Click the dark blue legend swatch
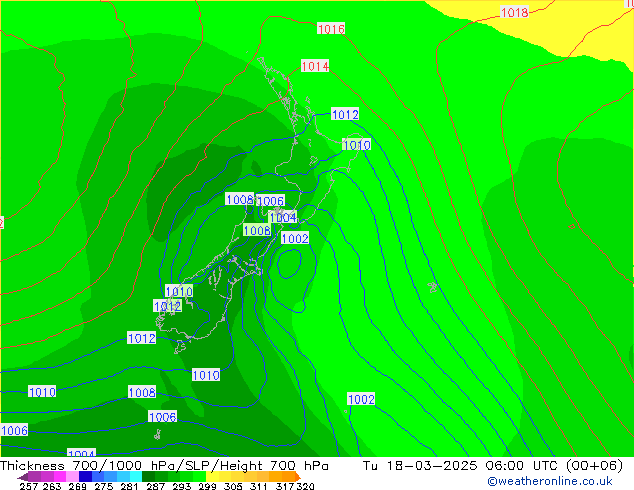 pos(85,477)
